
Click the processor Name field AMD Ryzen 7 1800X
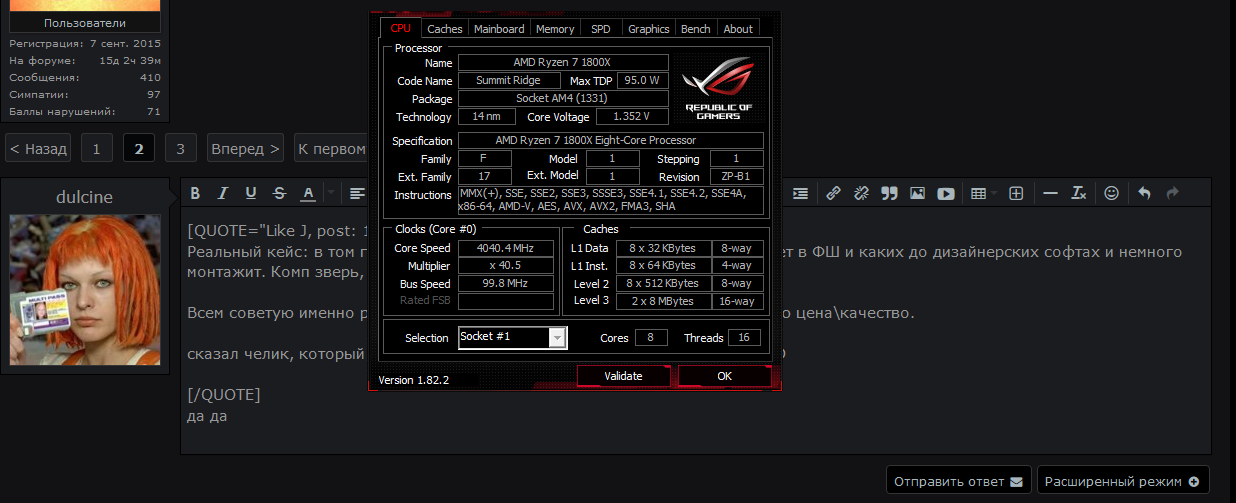tap(563, 62)
